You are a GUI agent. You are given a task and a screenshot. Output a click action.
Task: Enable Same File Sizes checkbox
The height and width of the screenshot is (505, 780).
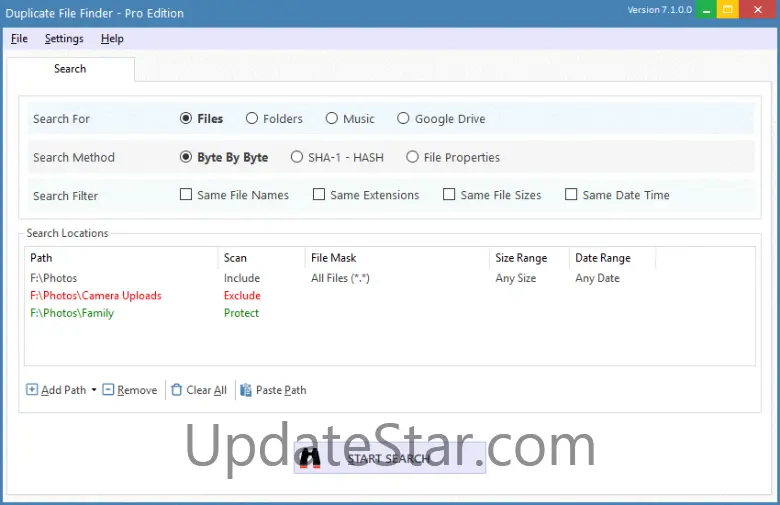[x=449, y=194]
